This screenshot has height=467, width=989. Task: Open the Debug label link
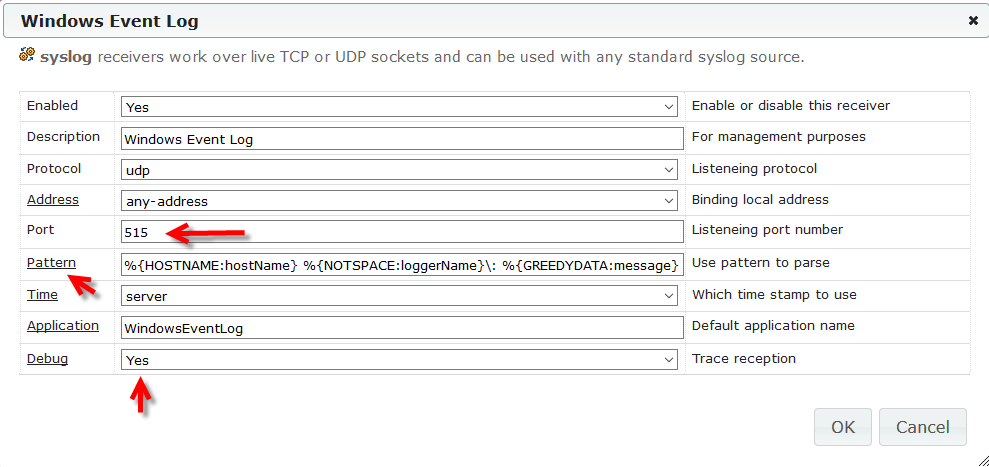coord(47,358)
